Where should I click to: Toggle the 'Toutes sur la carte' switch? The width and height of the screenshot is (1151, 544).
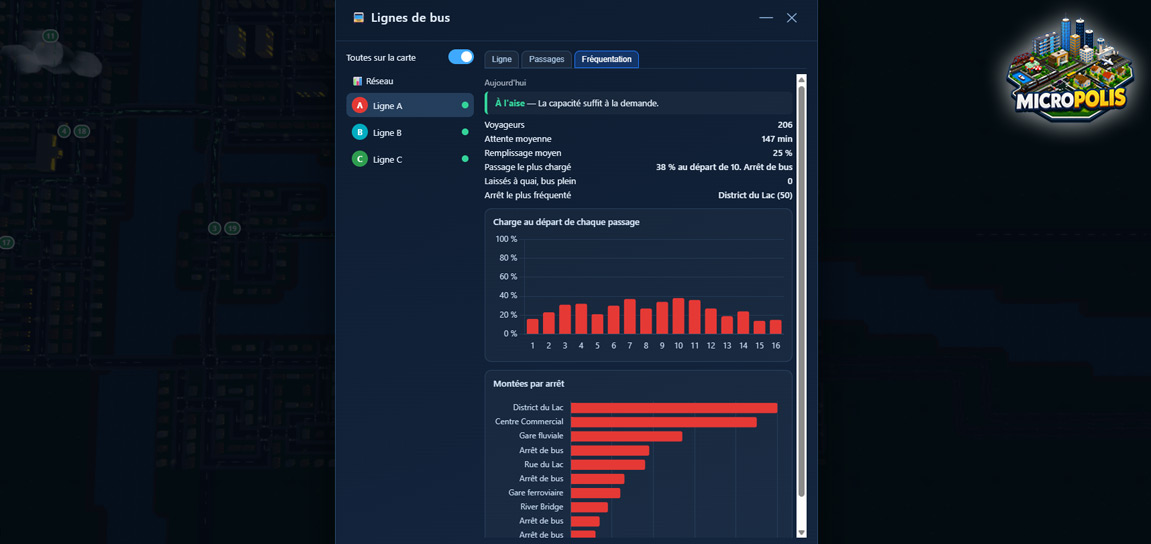tap(461, 57)
